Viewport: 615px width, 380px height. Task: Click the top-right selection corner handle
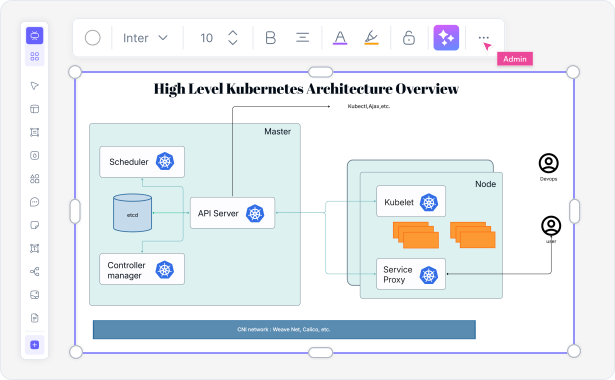coord(573,72)
